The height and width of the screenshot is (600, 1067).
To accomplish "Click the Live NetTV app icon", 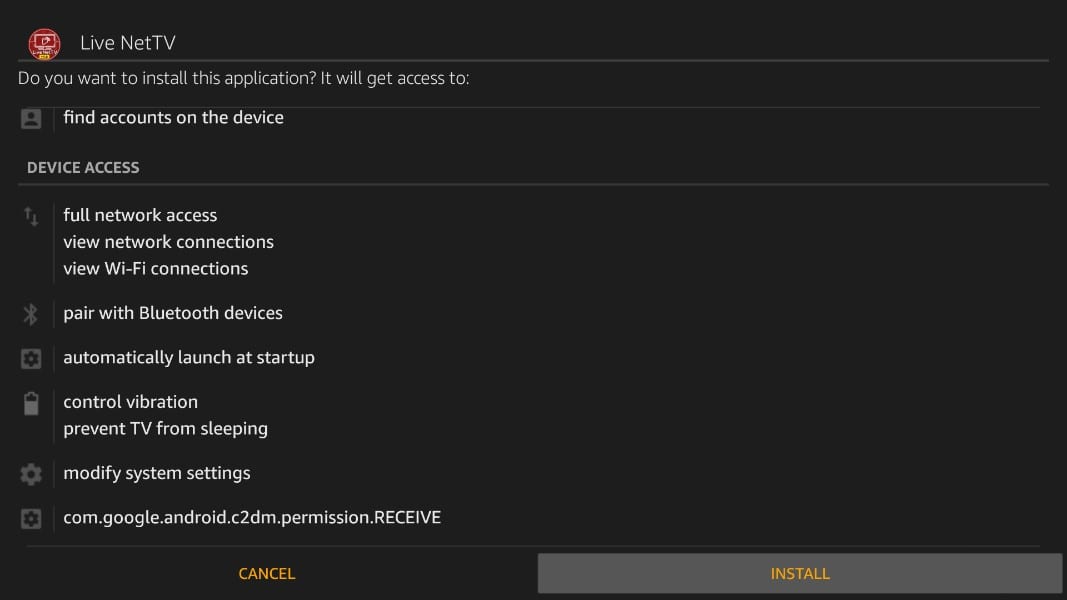I will click(x=44, y=43).
